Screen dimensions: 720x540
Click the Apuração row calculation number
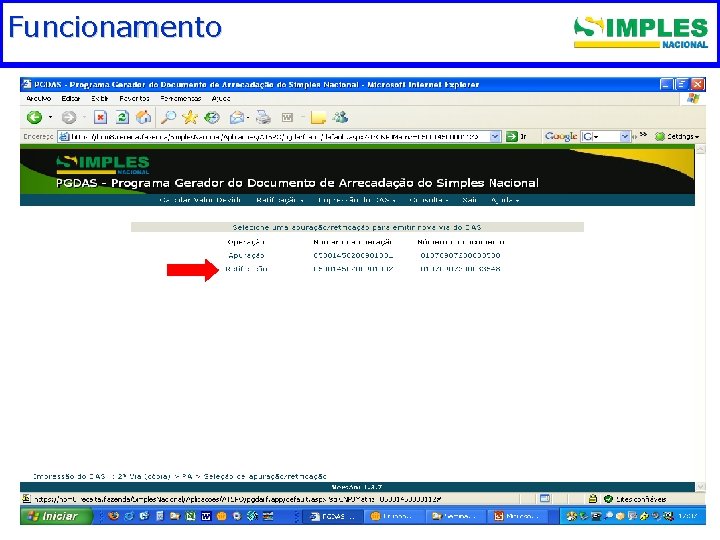click(x=353, y=255)
